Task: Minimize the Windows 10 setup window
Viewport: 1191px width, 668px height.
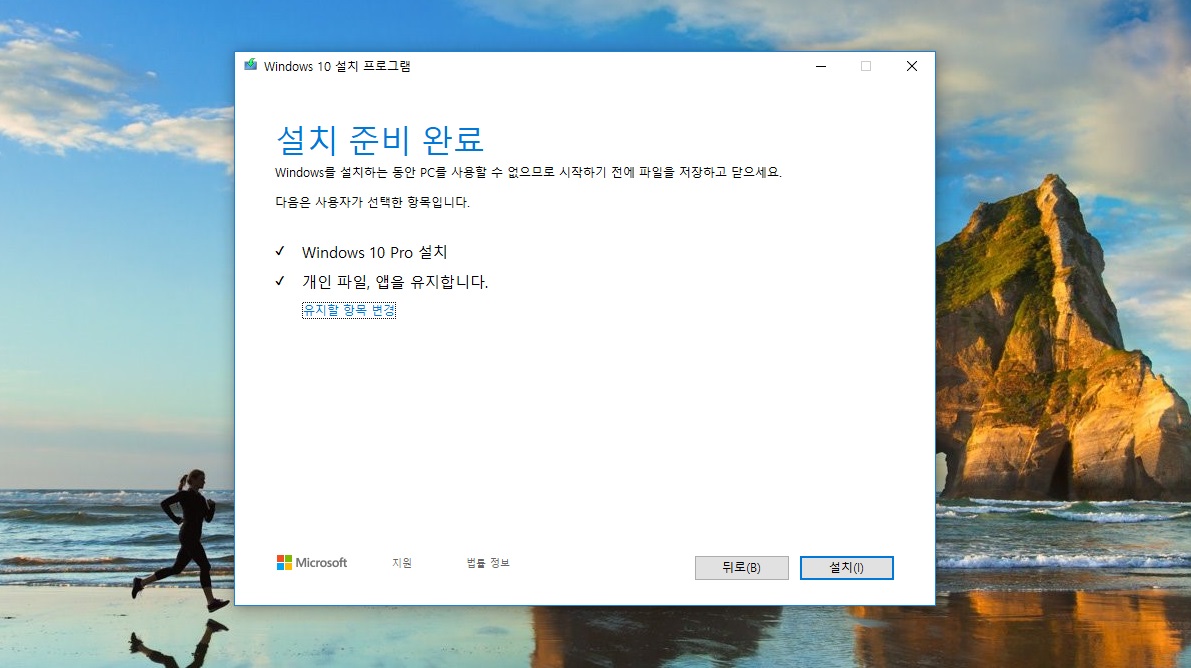Action: pos(821,66)
